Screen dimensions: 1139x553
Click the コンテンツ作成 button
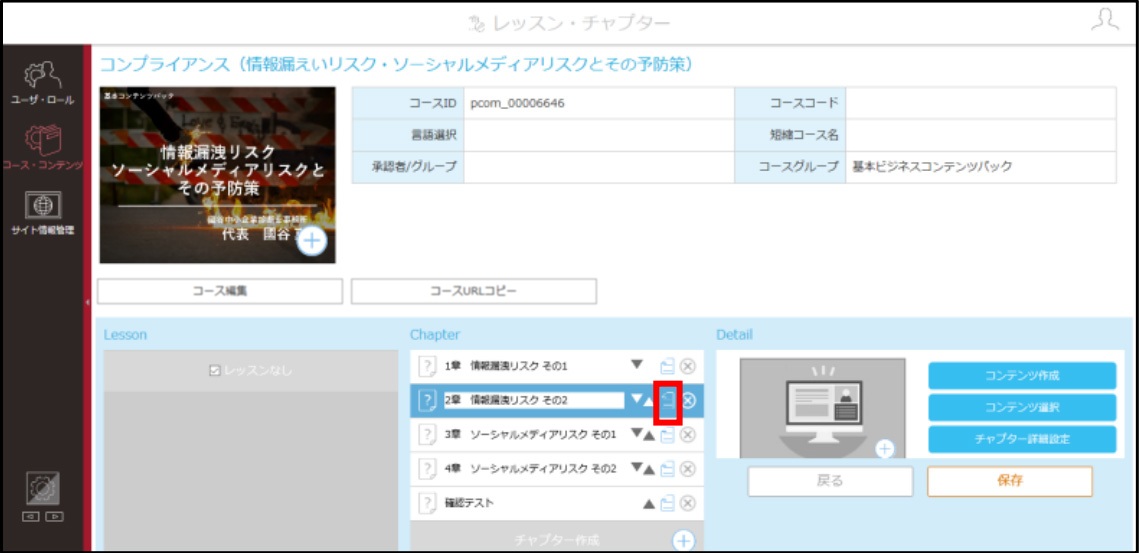1022,376
